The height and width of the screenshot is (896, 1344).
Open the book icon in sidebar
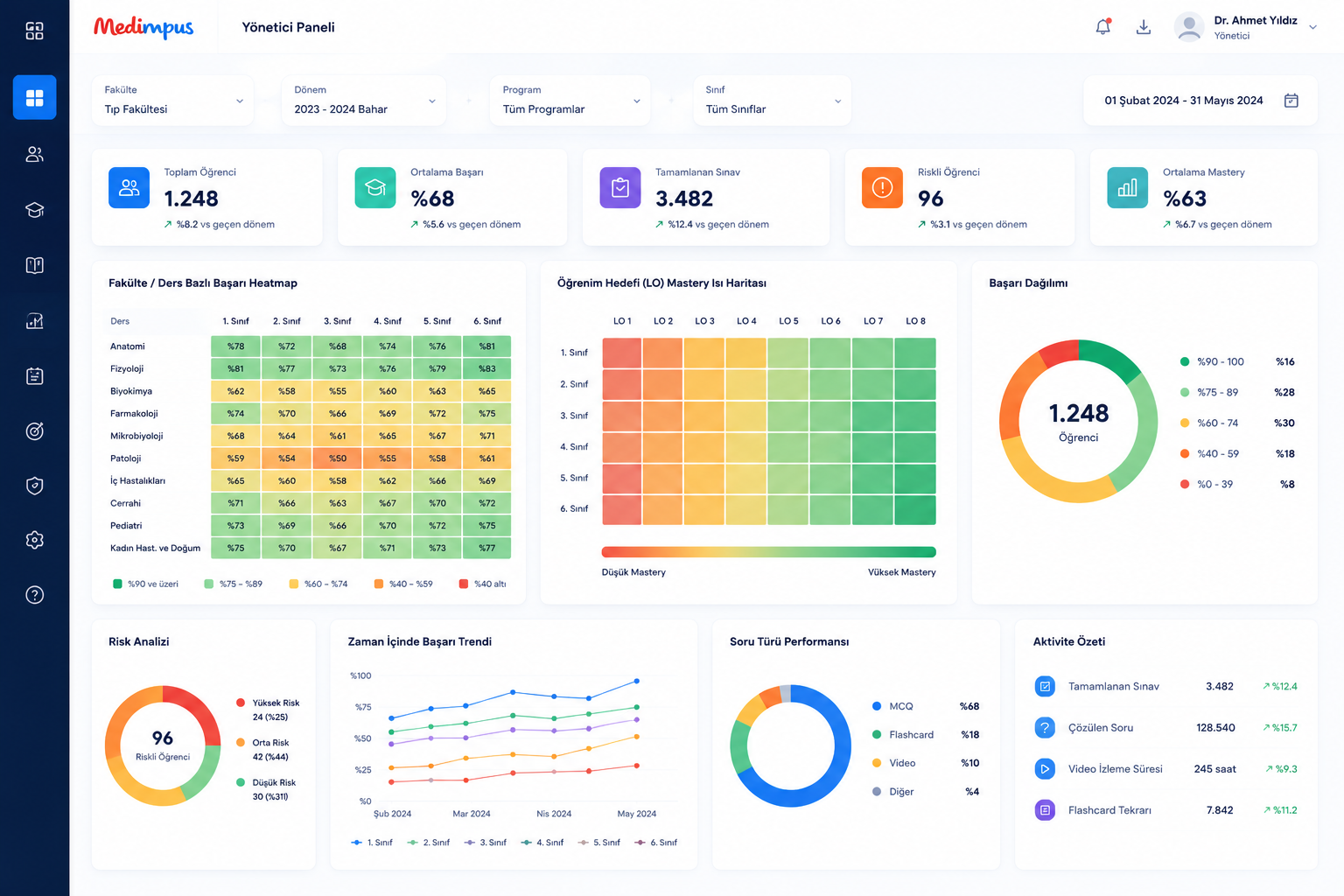point(34,265)
